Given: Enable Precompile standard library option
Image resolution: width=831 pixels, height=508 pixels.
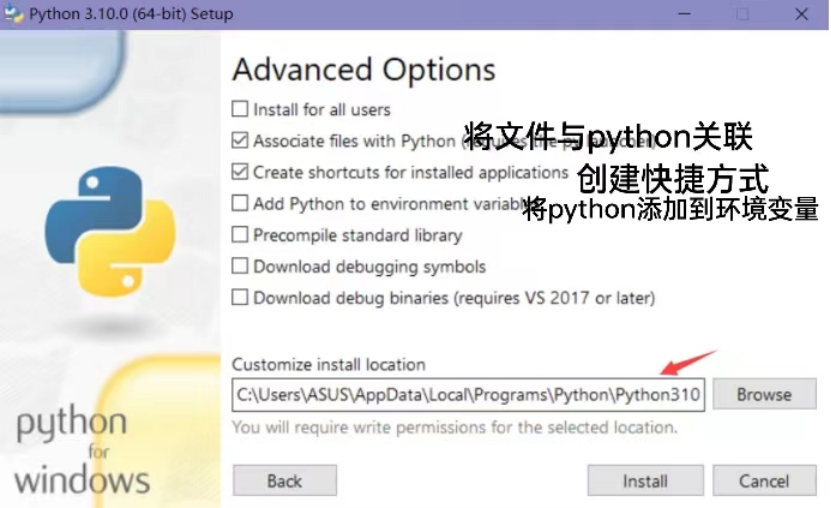Looking at the screenshot, I should click(x=240, y=234).
